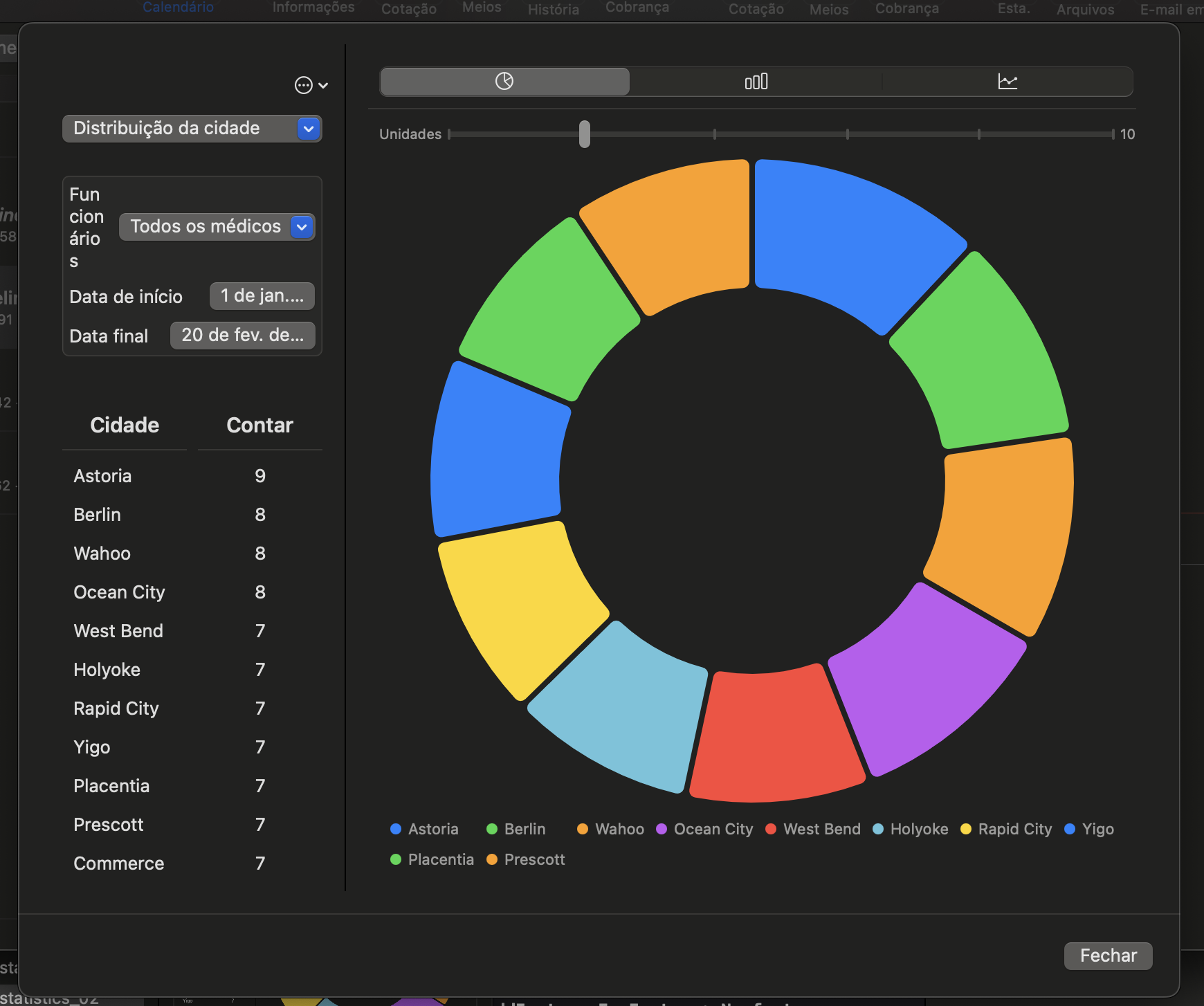The height and width of the screenshot is (1006, 1204).
Task: Select the West Bend table row
Action: (x=192, y=631)
